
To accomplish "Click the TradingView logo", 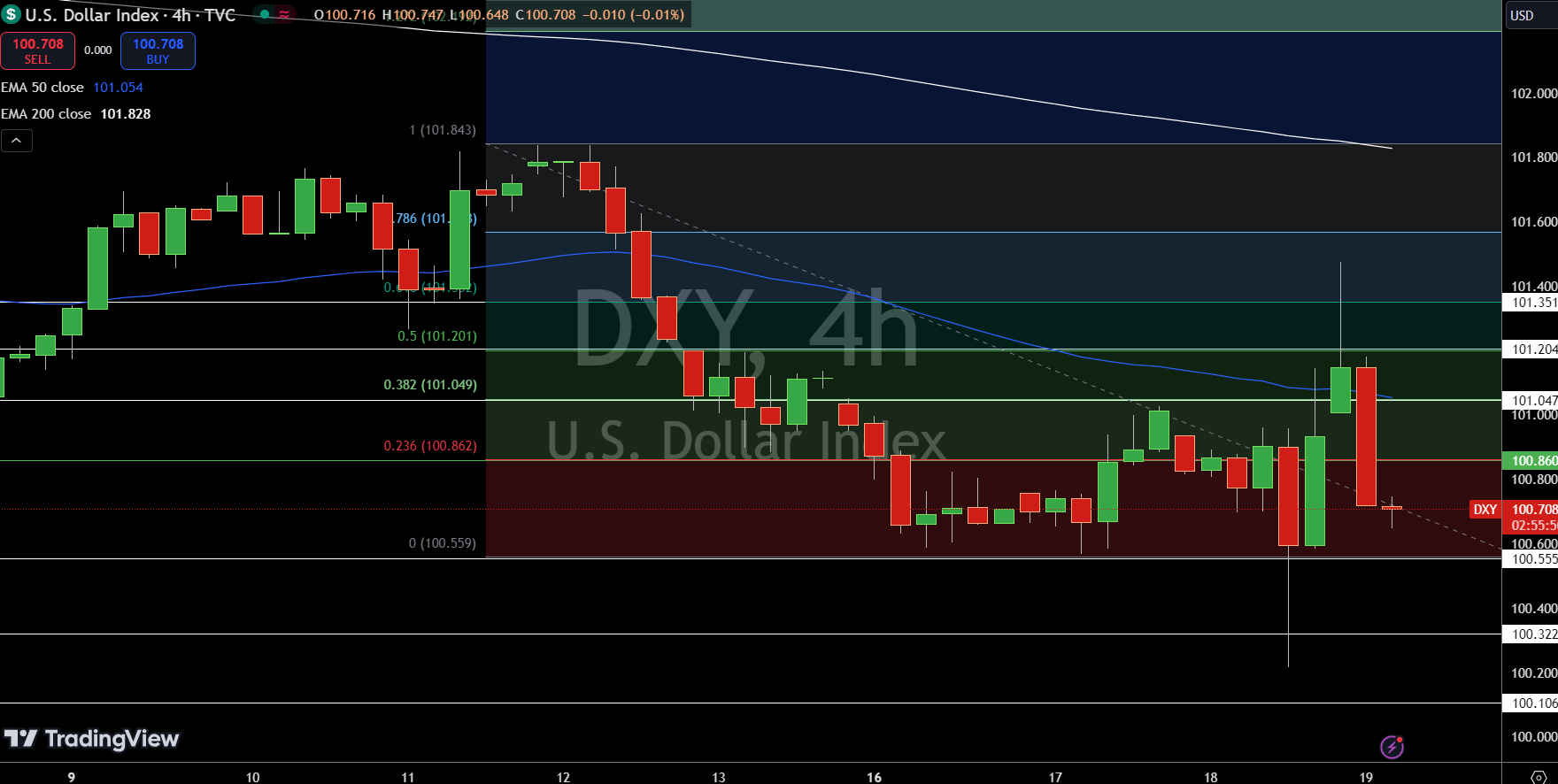I will tap(91, 739).
